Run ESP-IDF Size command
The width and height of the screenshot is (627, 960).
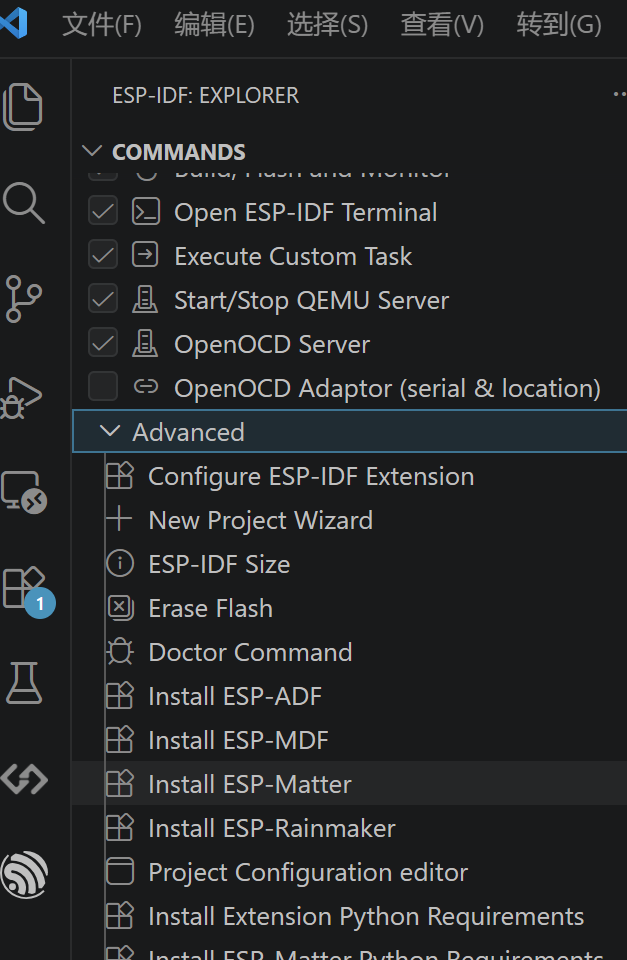point(219,564)
